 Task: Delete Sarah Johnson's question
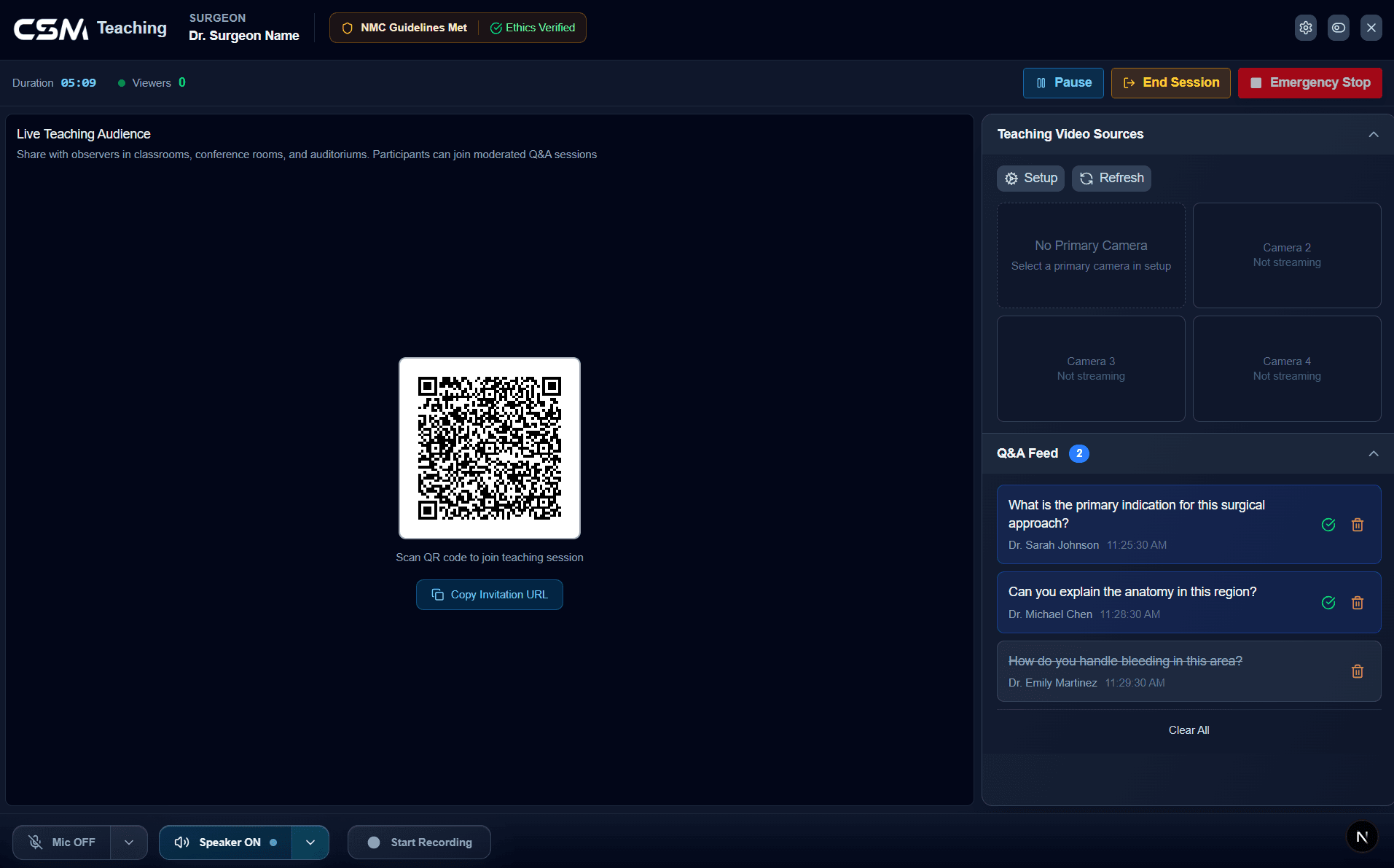[x=1357, y=525]
